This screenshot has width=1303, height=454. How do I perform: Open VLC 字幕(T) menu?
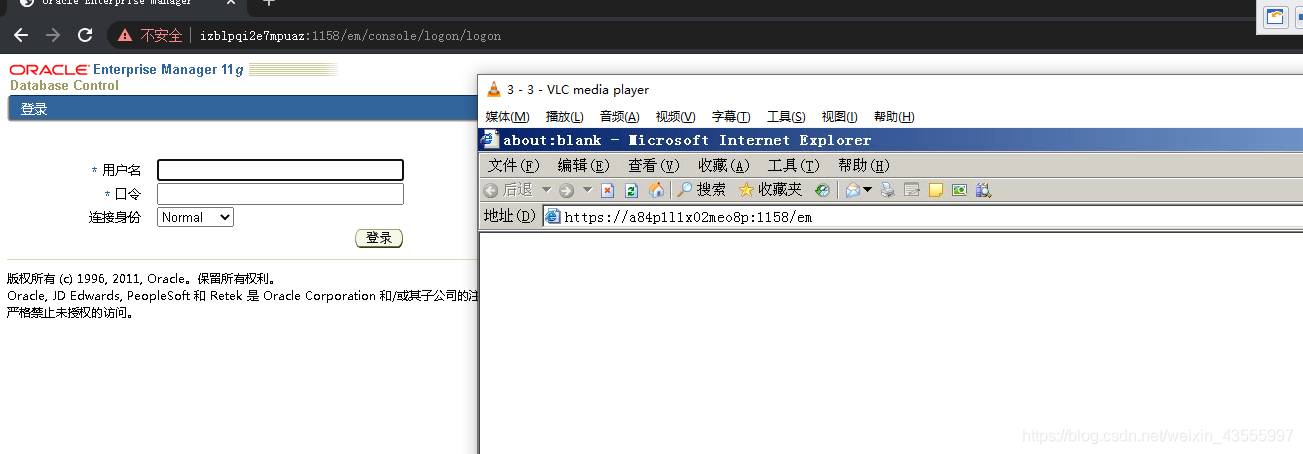(731, 117)
